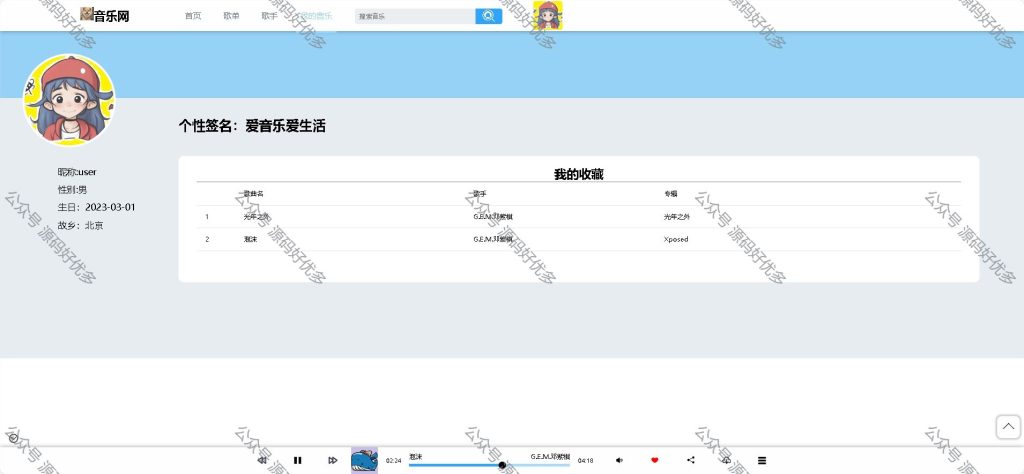Click the 音乐网 site logo
The image size is (1024, 474).
pyautogui.click(x=104, y=16)
